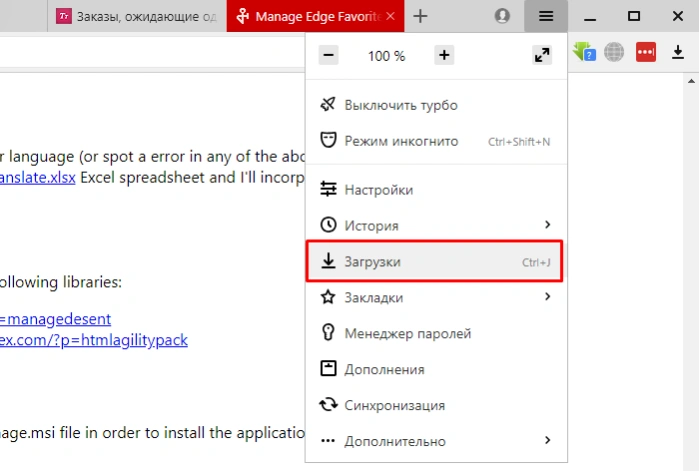Open a new tab with plus button
699x471 pixels.
[x=420, y=16]
